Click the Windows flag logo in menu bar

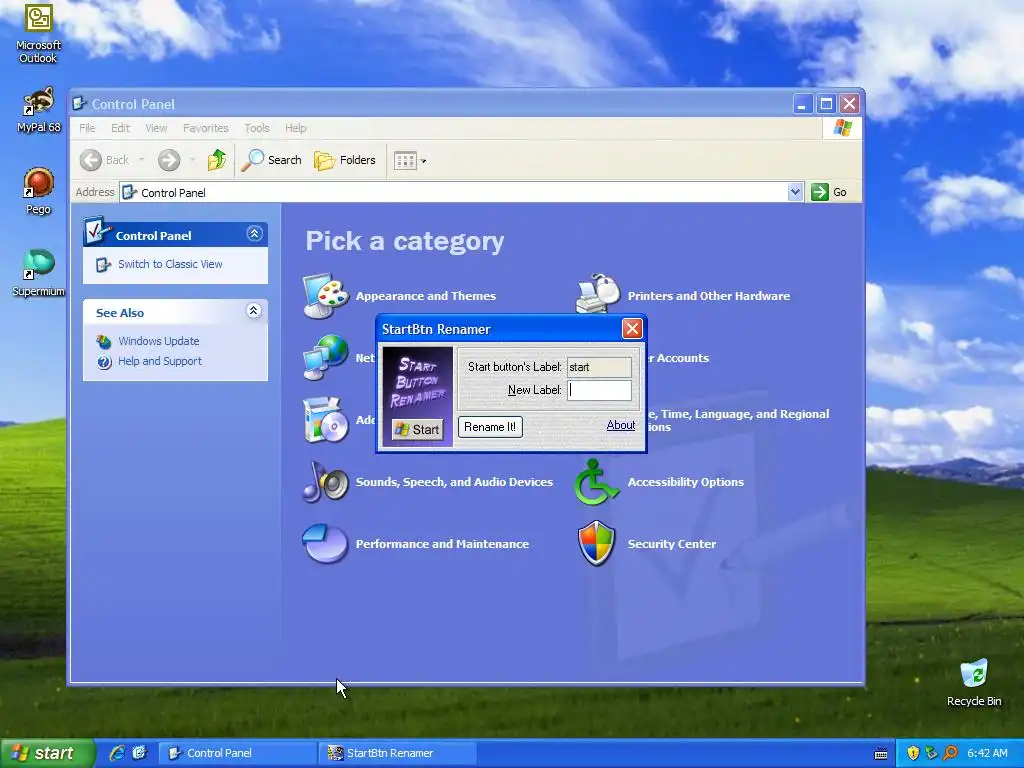pos(842,127)
